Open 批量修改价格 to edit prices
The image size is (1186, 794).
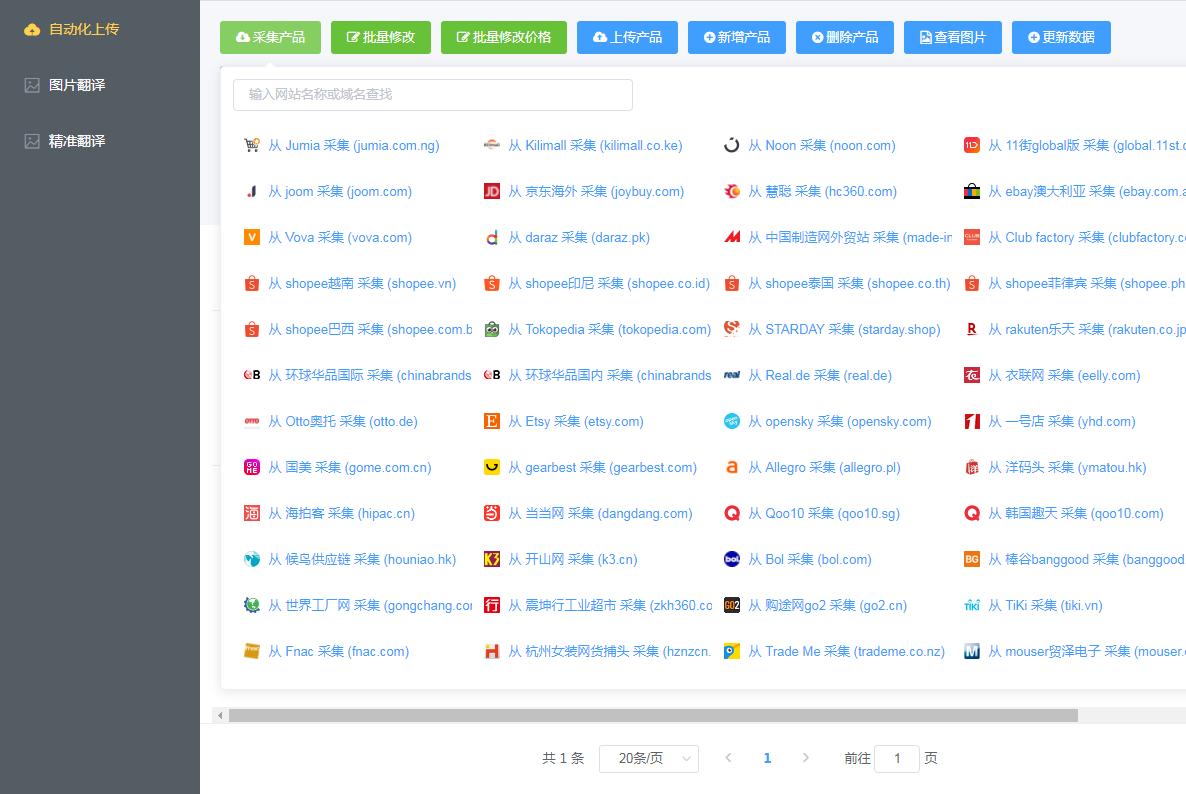pos(503,37)
